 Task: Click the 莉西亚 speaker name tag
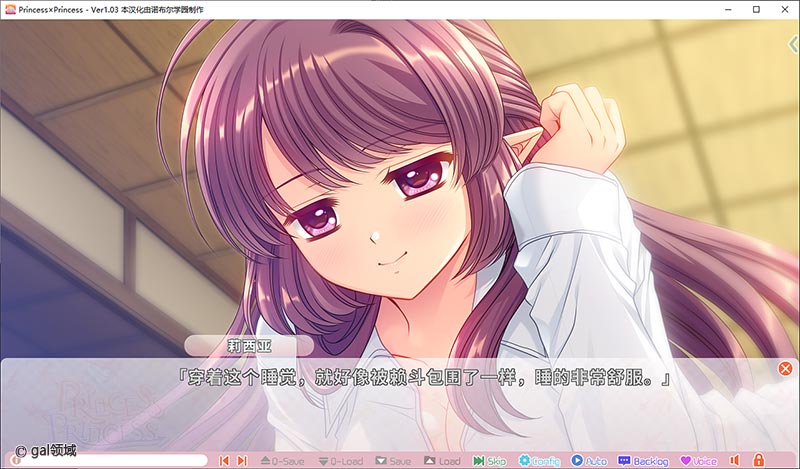(242, 346)
